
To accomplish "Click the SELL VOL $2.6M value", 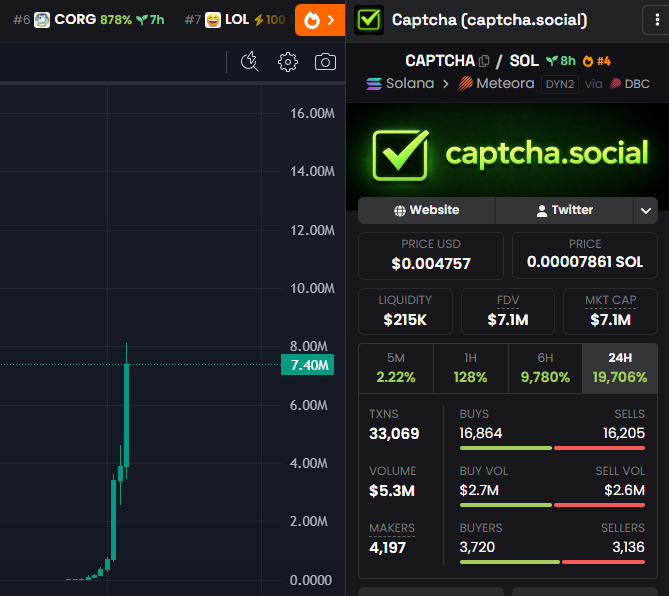I will 625,490.
